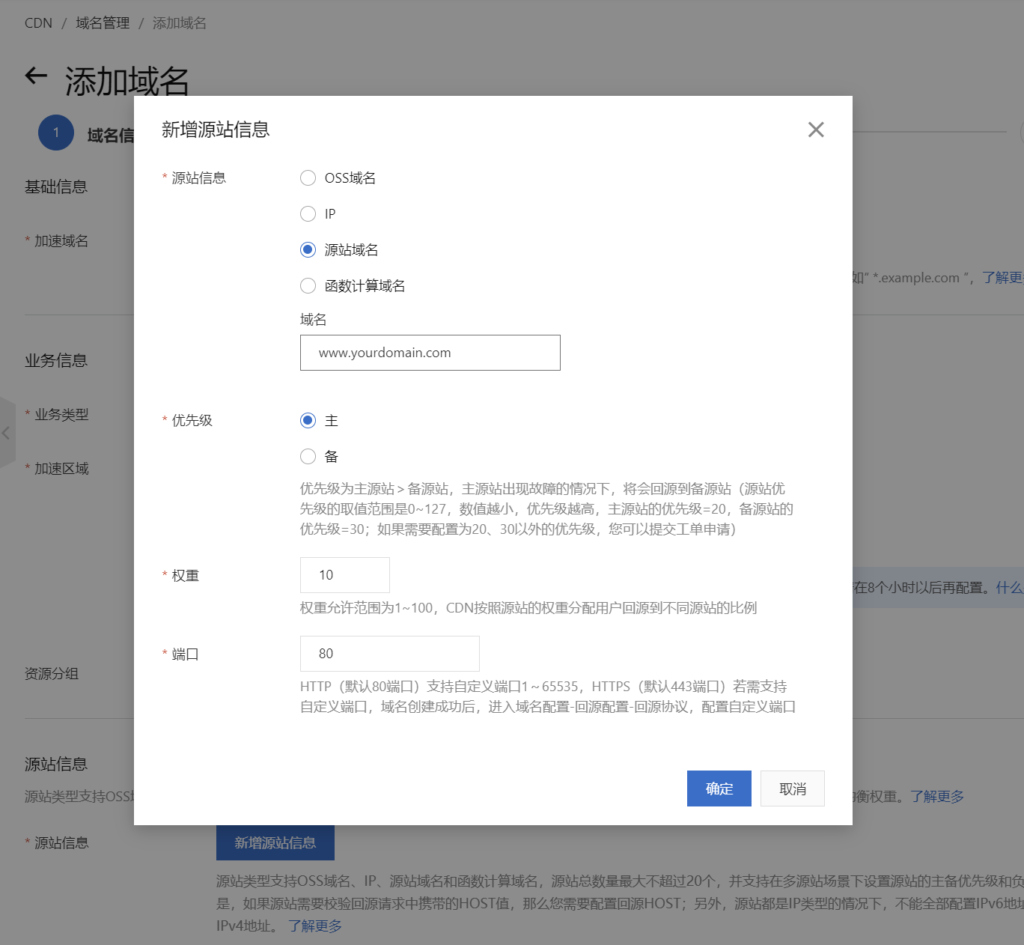Image resolution: width=1024 pixels, height=945 pixels.
Task: Click the back arrow beside 添加域名
Action: point(37,77)
